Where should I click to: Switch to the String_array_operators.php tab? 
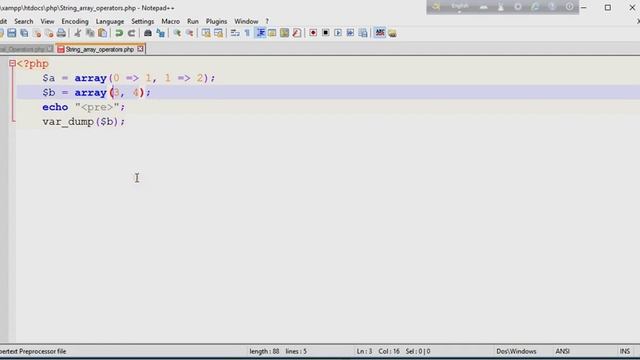pyautogui.click(x=100, y=49)
